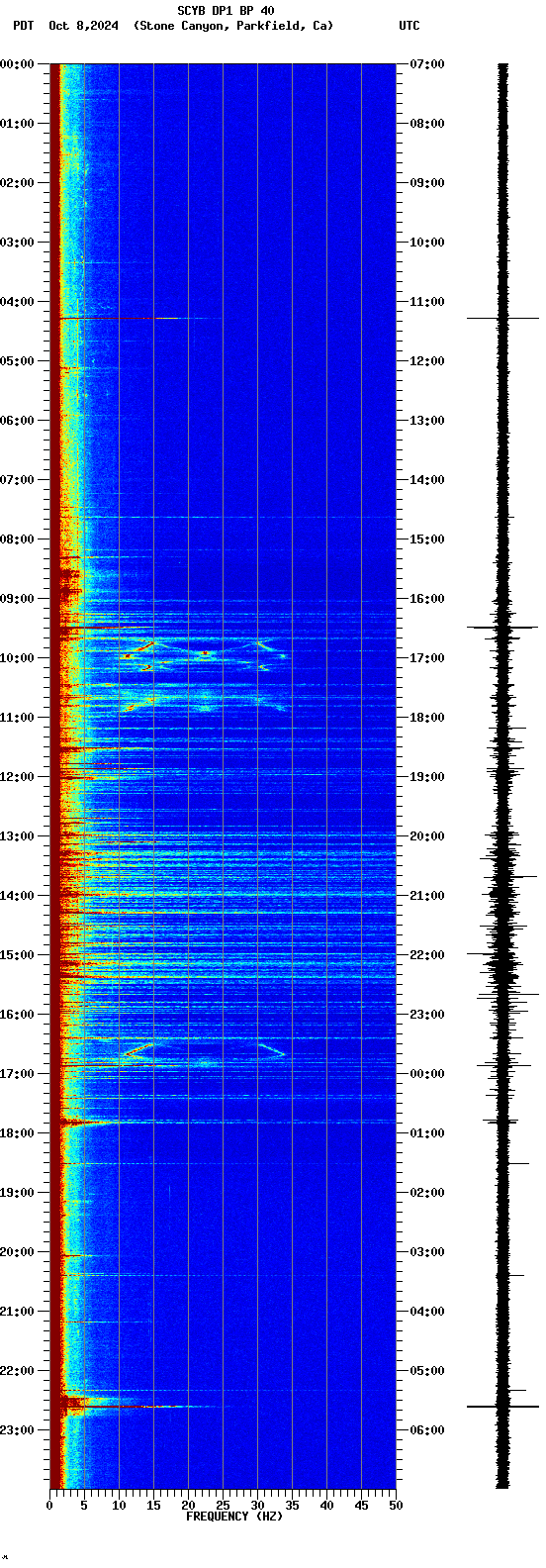Screen dimensions: 546x1568
Task: Select the 23:00 label on the UTC axis
Action: (x=427, y=1015)
